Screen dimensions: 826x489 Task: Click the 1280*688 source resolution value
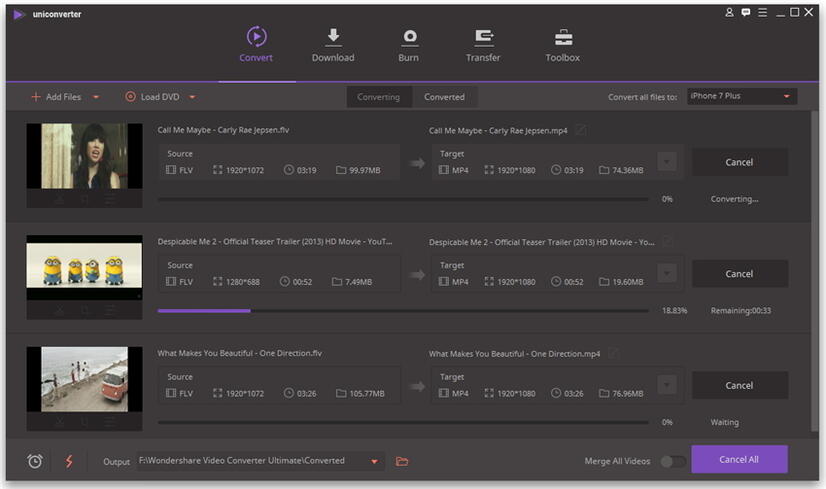point(243,282)
